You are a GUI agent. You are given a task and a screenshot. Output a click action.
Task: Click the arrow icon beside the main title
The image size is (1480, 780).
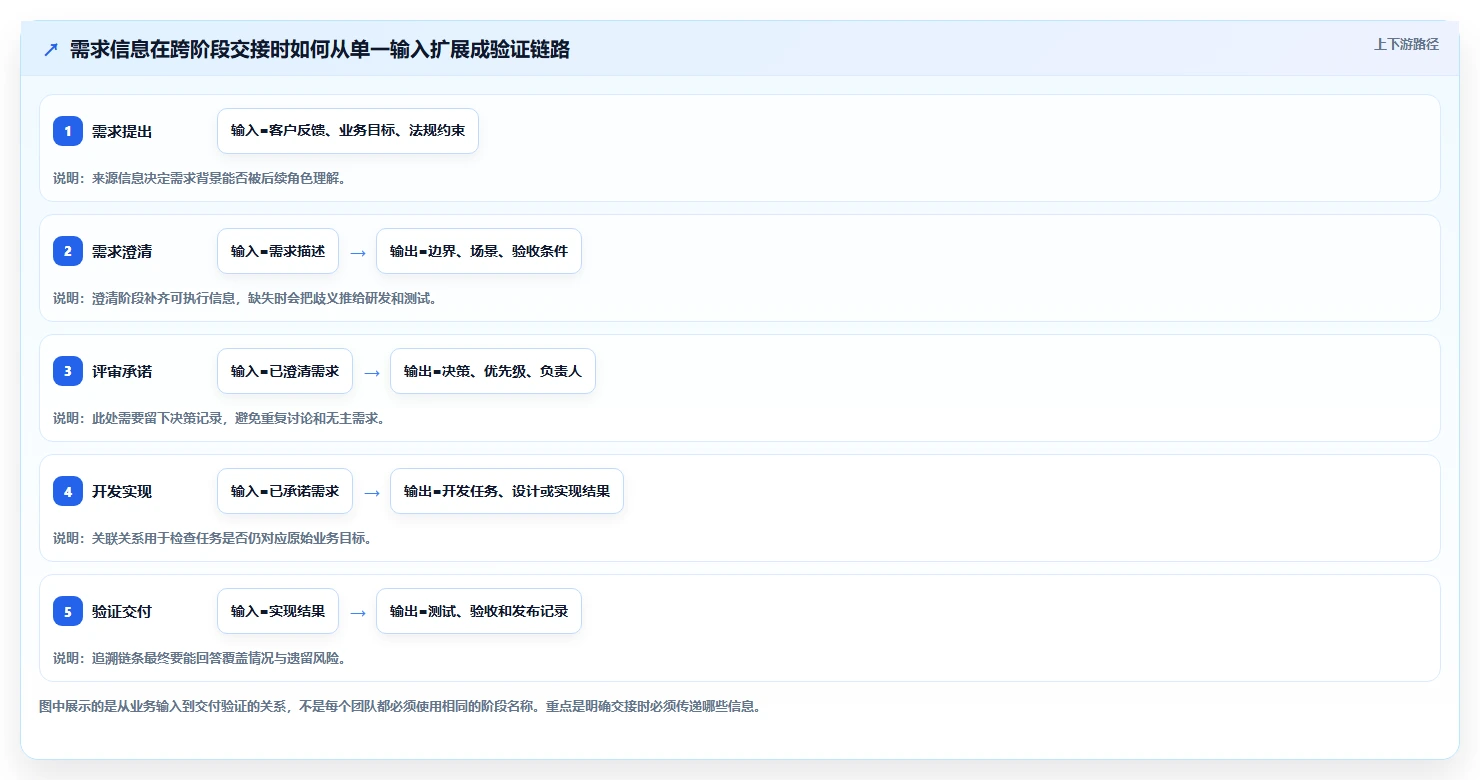click(x=51, y=50)
